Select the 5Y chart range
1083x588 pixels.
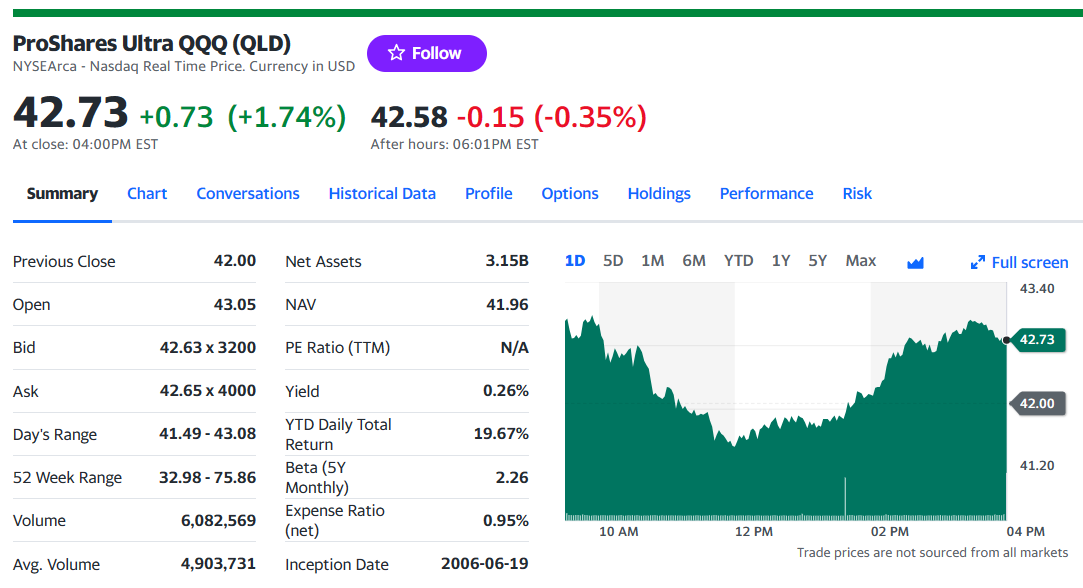point(817,261)
